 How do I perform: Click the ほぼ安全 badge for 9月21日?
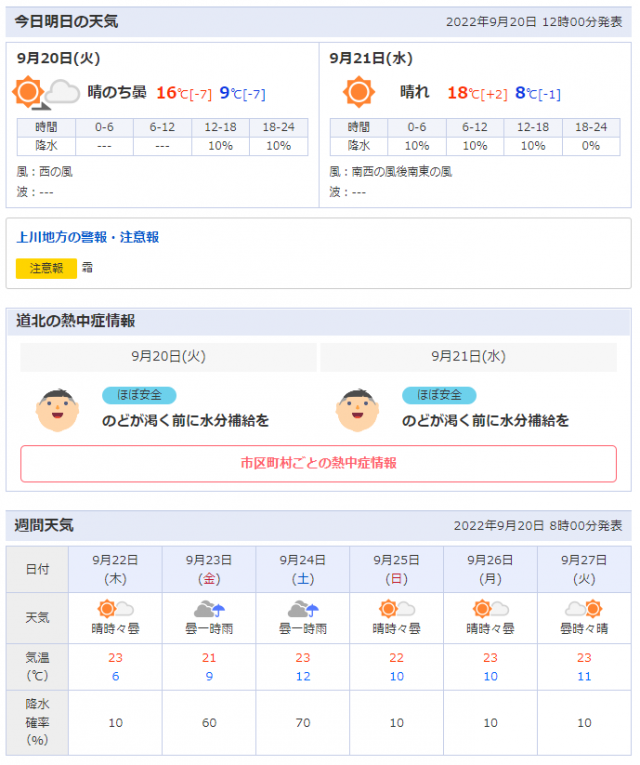[x=439, y=395]
